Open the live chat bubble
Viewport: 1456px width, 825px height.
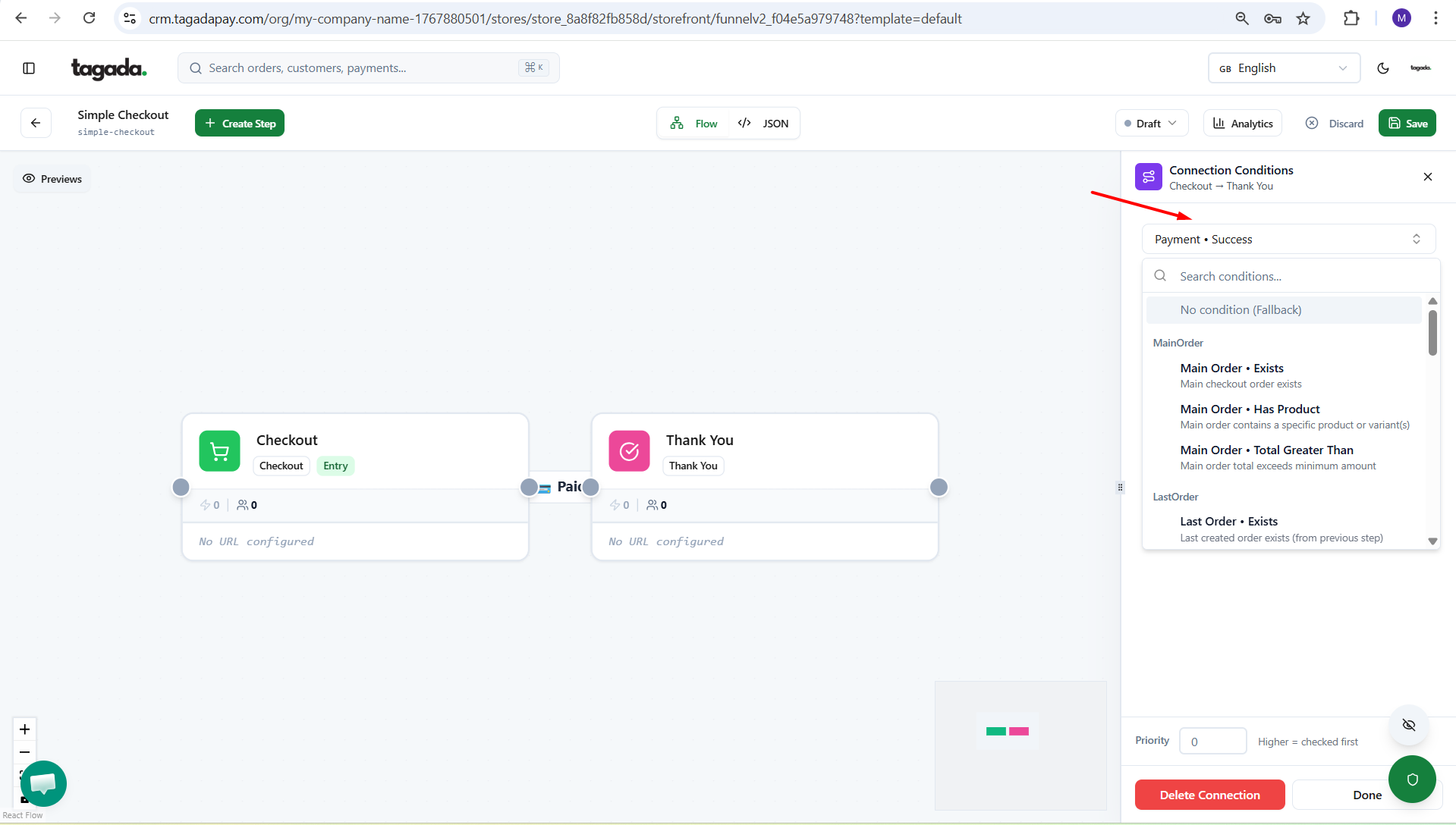coord(43,783)
